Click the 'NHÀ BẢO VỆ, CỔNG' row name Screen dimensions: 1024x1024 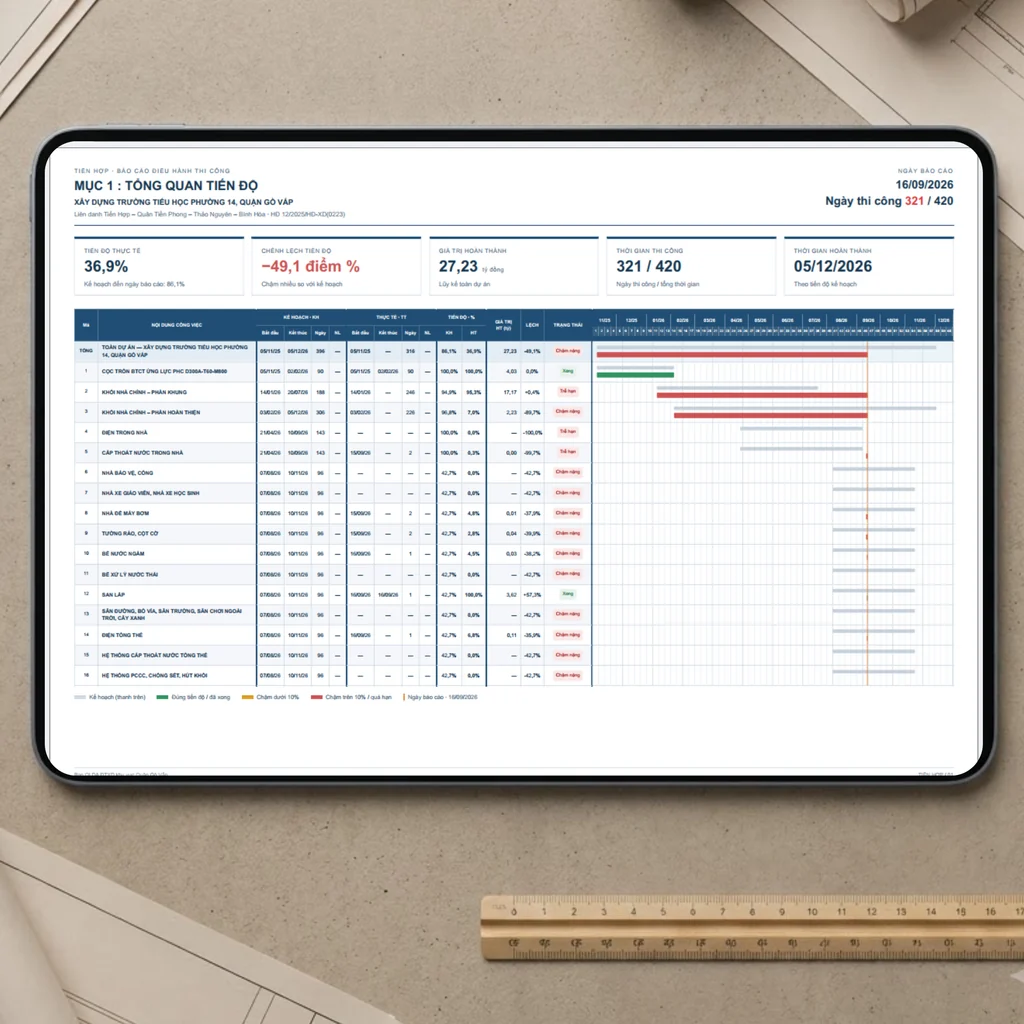tap(127, 473)
